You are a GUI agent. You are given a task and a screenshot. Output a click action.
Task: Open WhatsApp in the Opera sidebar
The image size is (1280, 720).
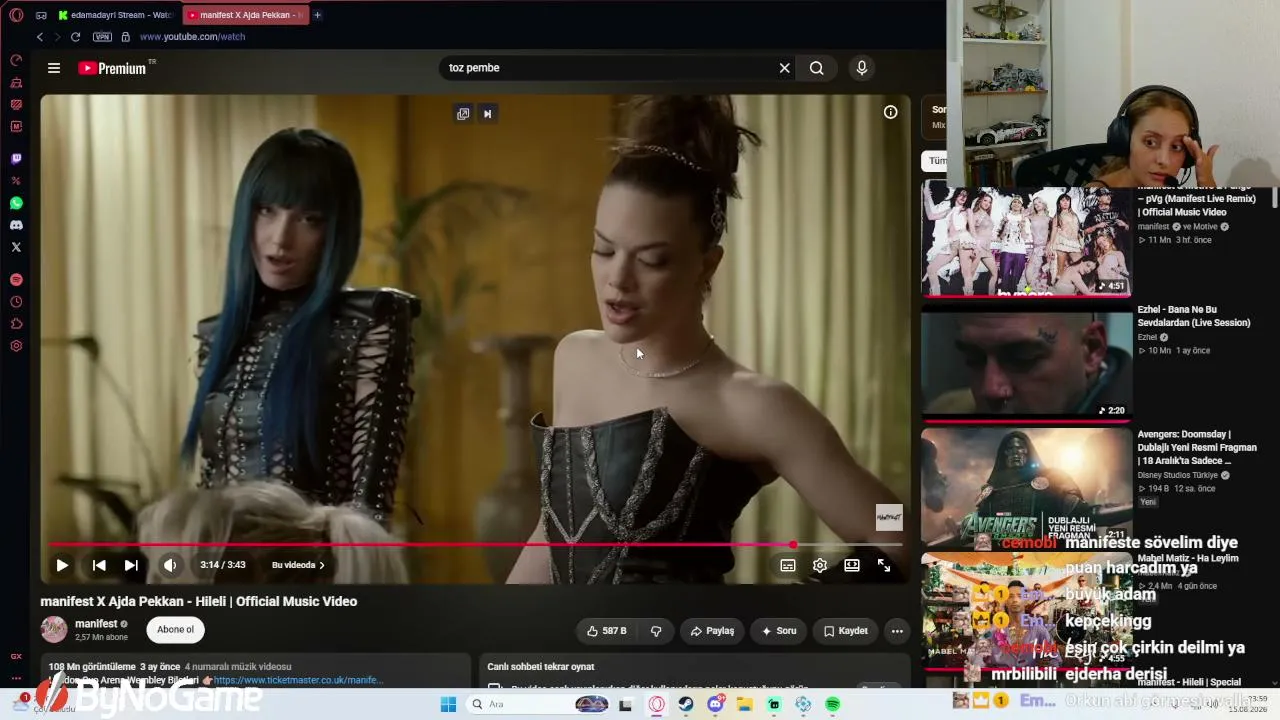coord(16,203)
